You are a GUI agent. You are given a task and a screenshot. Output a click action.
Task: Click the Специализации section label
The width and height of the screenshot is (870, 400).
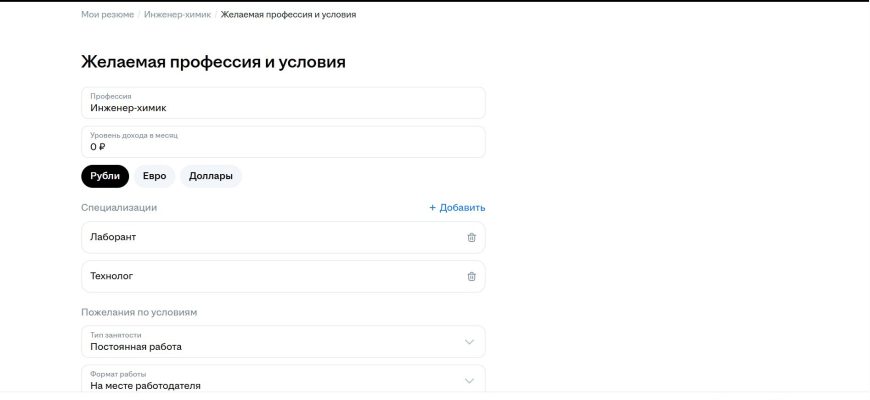[x=119, y=208]
